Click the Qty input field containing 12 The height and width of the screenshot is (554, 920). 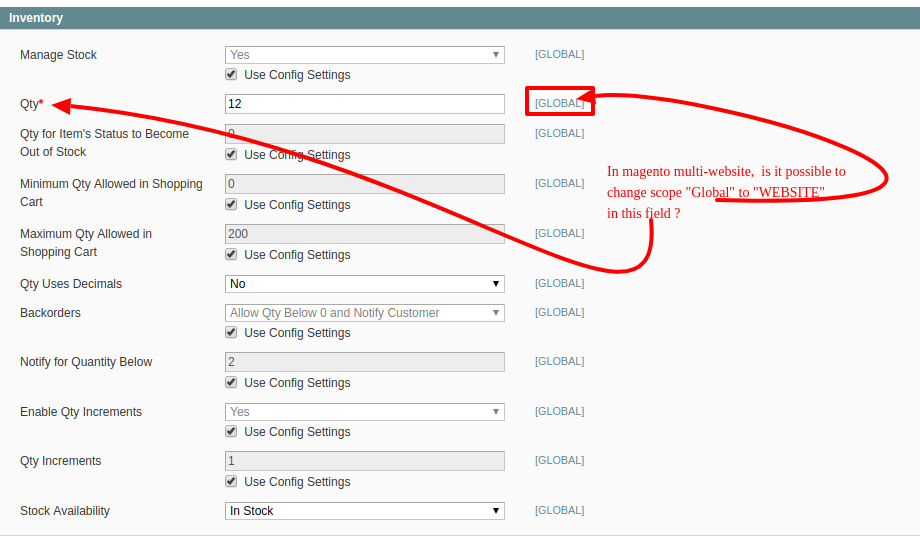pos(364,104)
